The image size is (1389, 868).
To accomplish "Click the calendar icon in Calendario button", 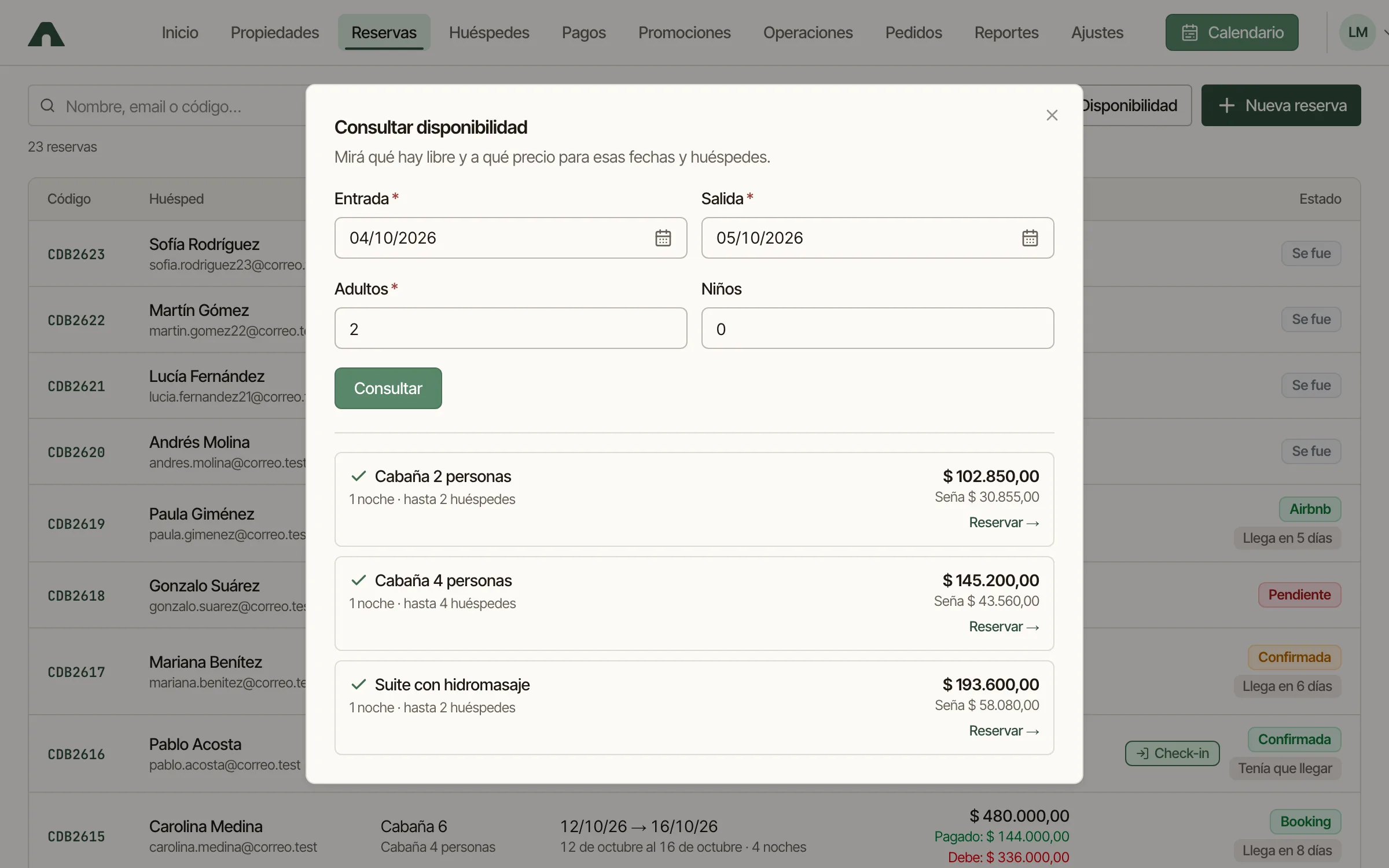I will click(x=1190, y=32).
